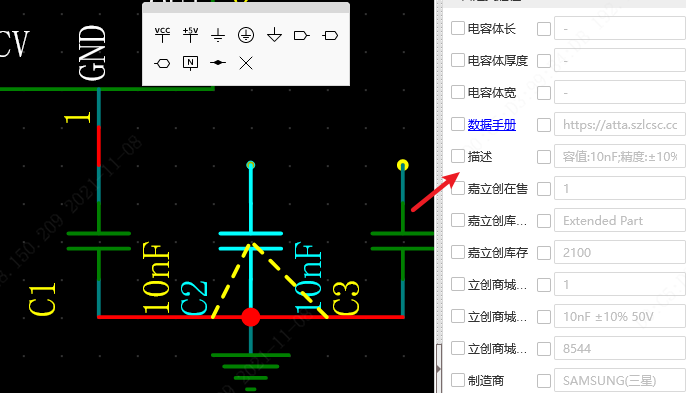Toggle second checkbox beside 嘉立创库存
Viewport: 686px width, 393px height.
[x=544, y=253]
